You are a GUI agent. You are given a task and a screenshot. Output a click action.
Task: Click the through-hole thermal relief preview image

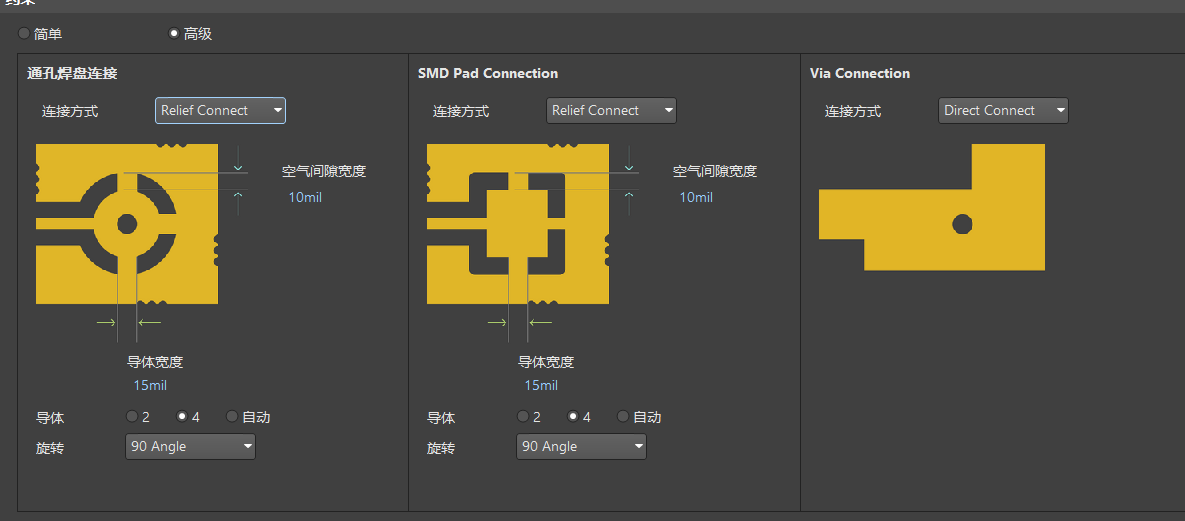pyautogui.click(x=127, y=224)
